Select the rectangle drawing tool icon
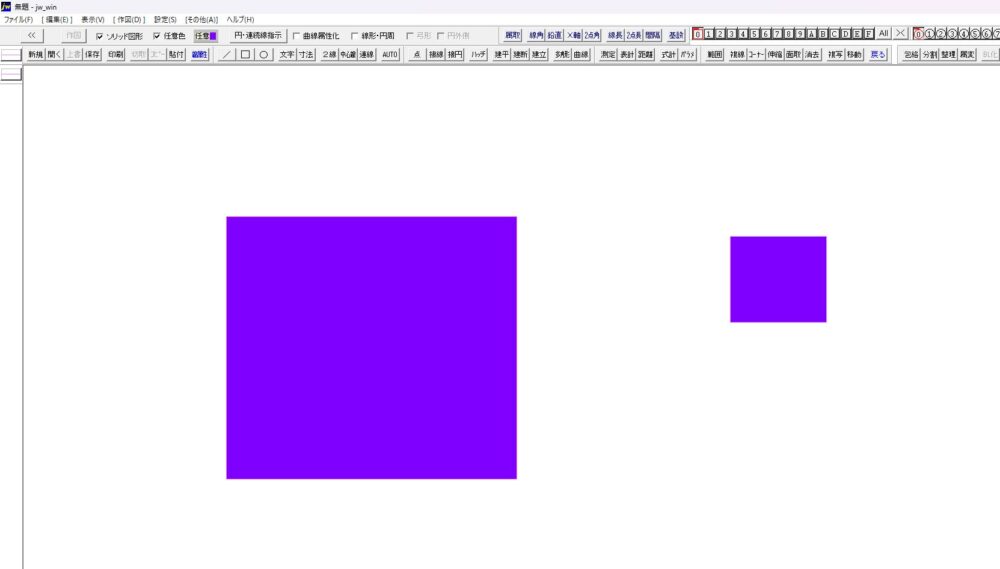Image resolution: width=1000 pixels, height=569 pixels. [245, 55]
